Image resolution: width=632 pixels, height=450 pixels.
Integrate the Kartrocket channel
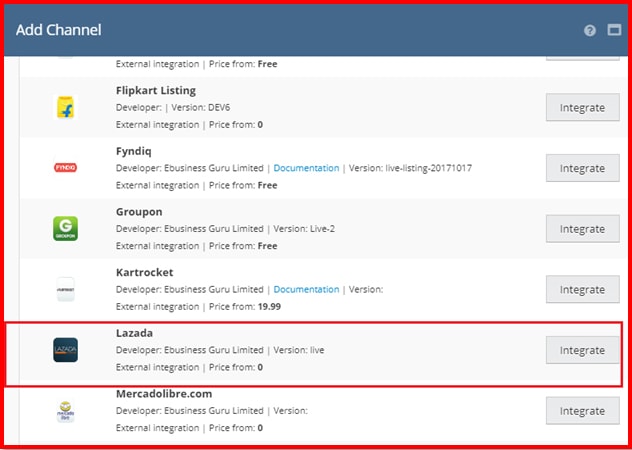tap(582, 290)
